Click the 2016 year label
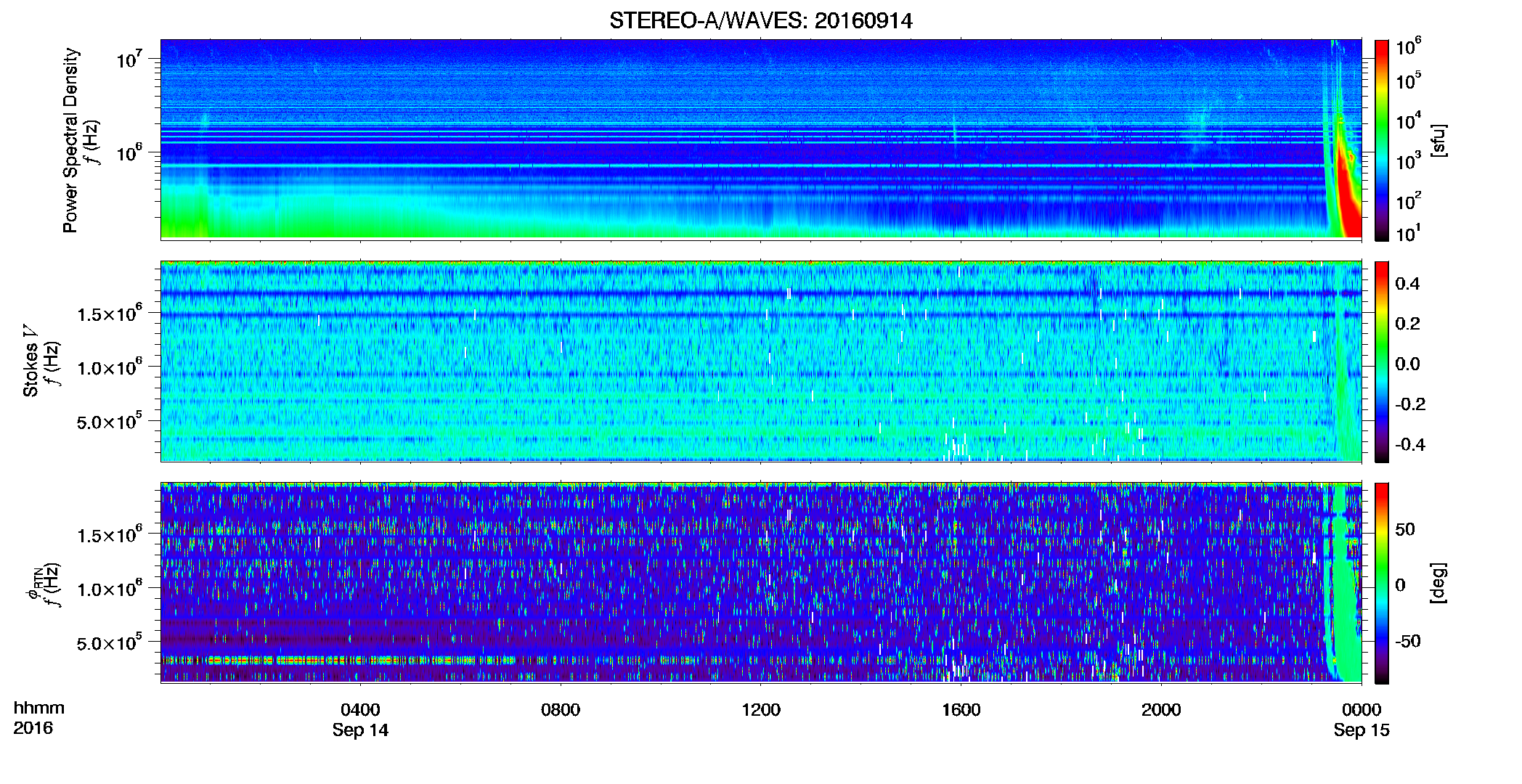 pos(33,728)
